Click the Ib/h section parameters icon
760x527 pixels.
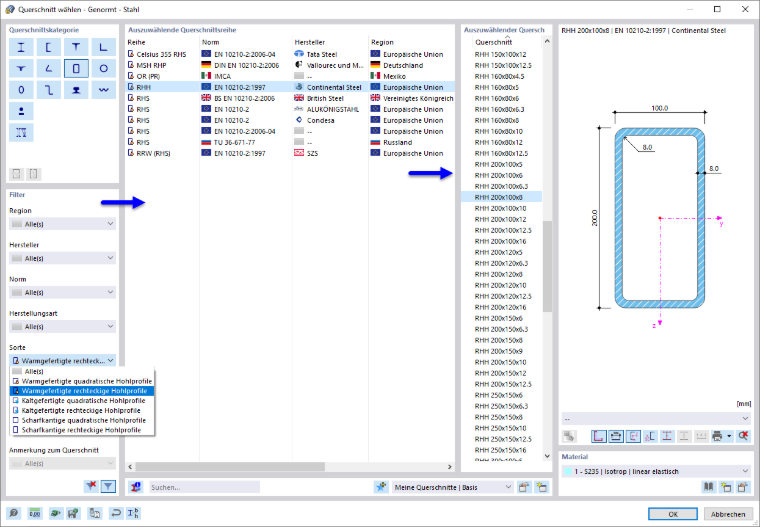click(133, 513)
